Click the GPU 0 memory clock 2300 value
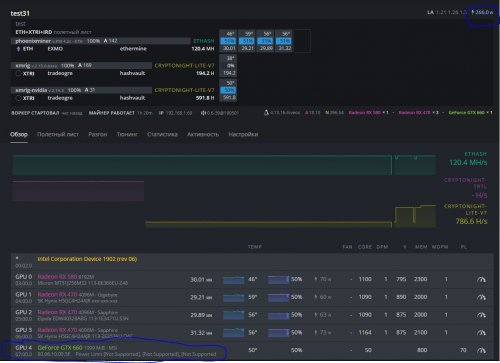 point(420,279)
